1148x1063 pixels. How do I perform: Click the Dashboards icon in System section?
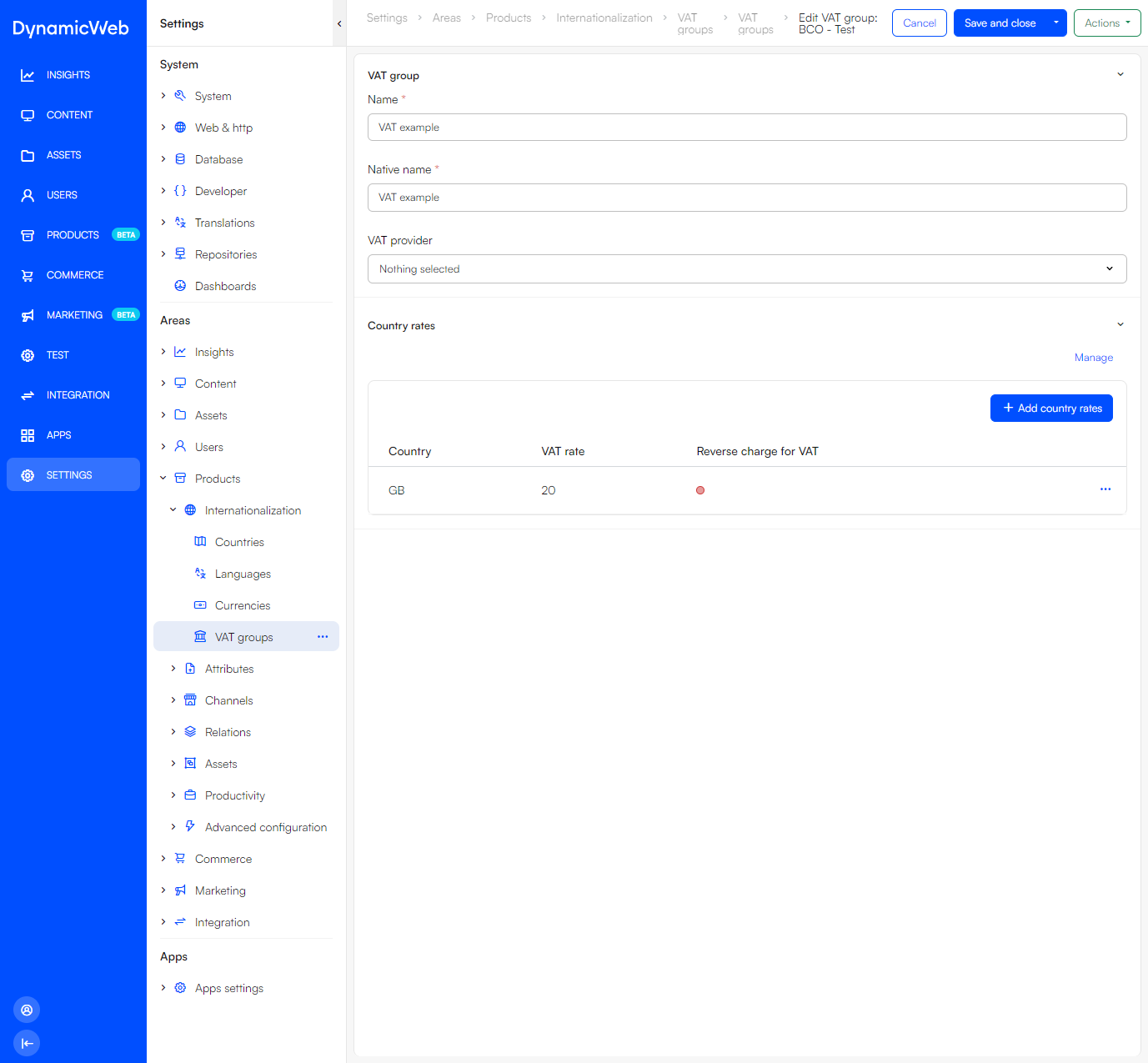click(180, 286)
